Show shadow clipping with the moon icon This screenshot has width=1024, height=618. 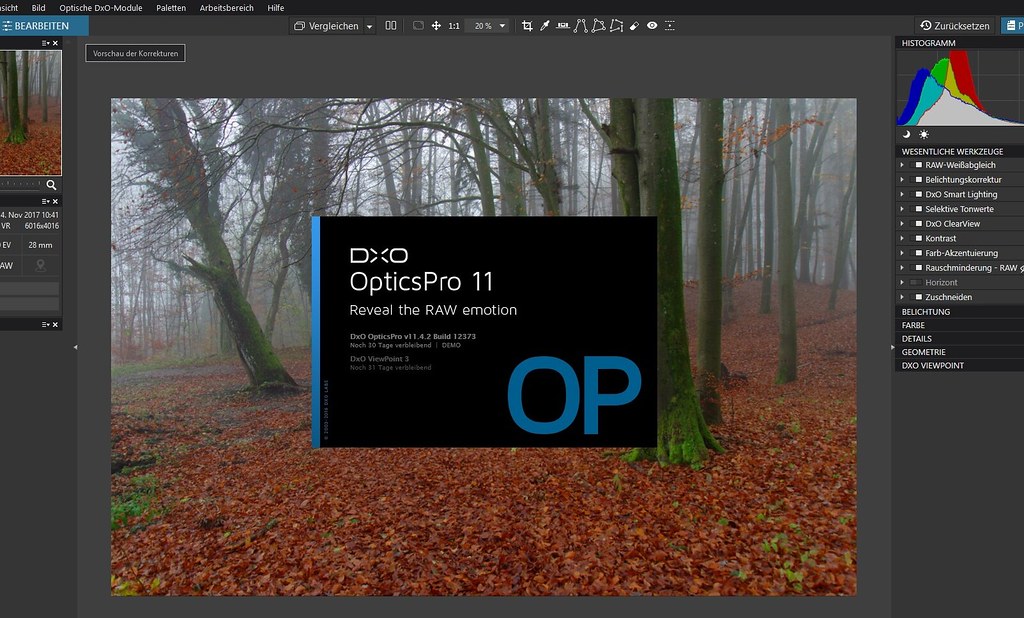(906, 135)
